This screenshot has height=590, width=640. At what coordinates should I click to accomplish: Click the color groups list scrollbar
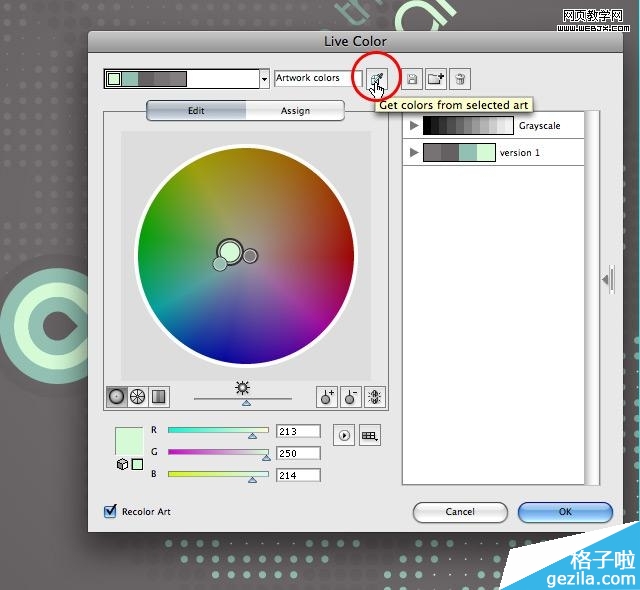(x=592, y=298)
